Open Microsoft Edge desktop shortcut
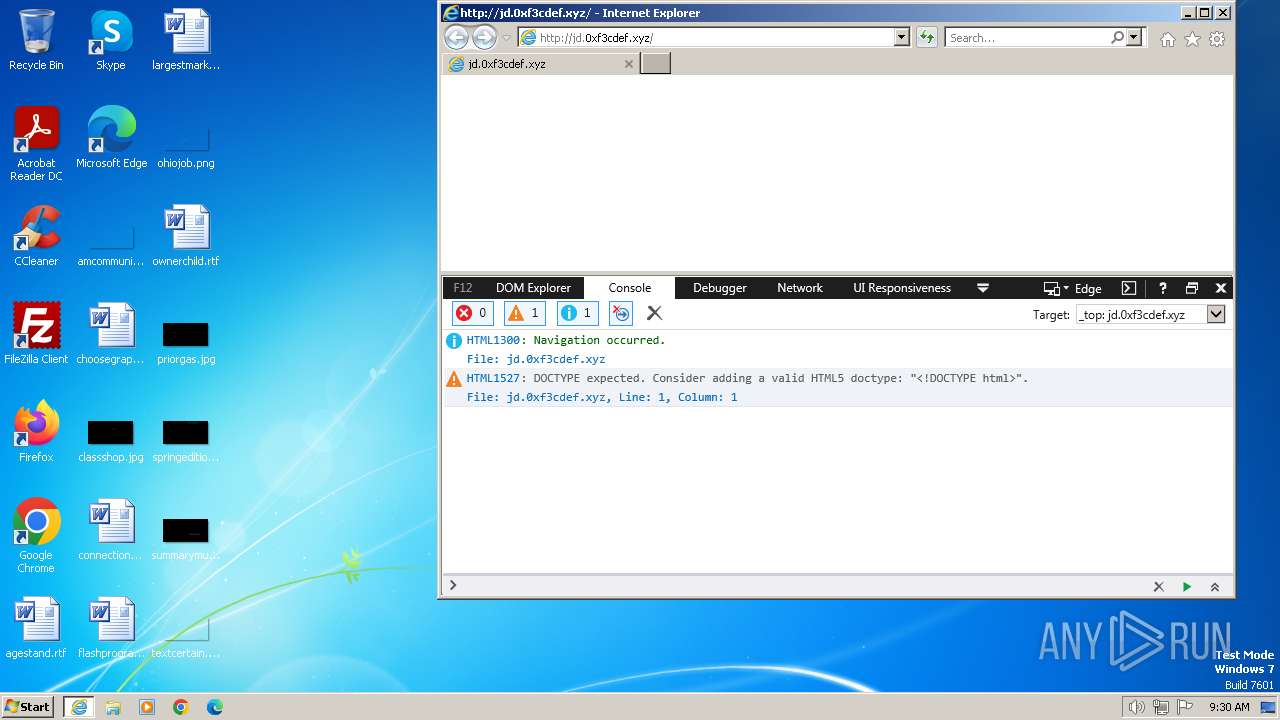 (x=111, y=138)
